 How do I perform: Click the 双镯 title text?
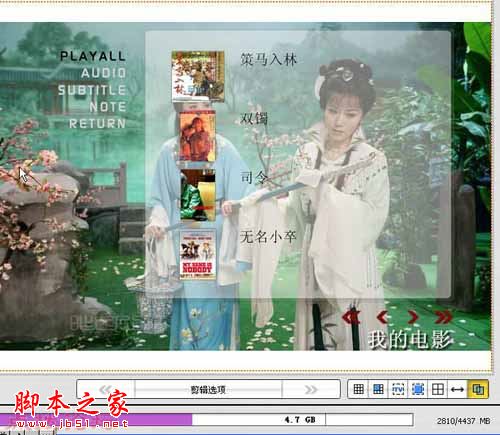click(254, 118)
